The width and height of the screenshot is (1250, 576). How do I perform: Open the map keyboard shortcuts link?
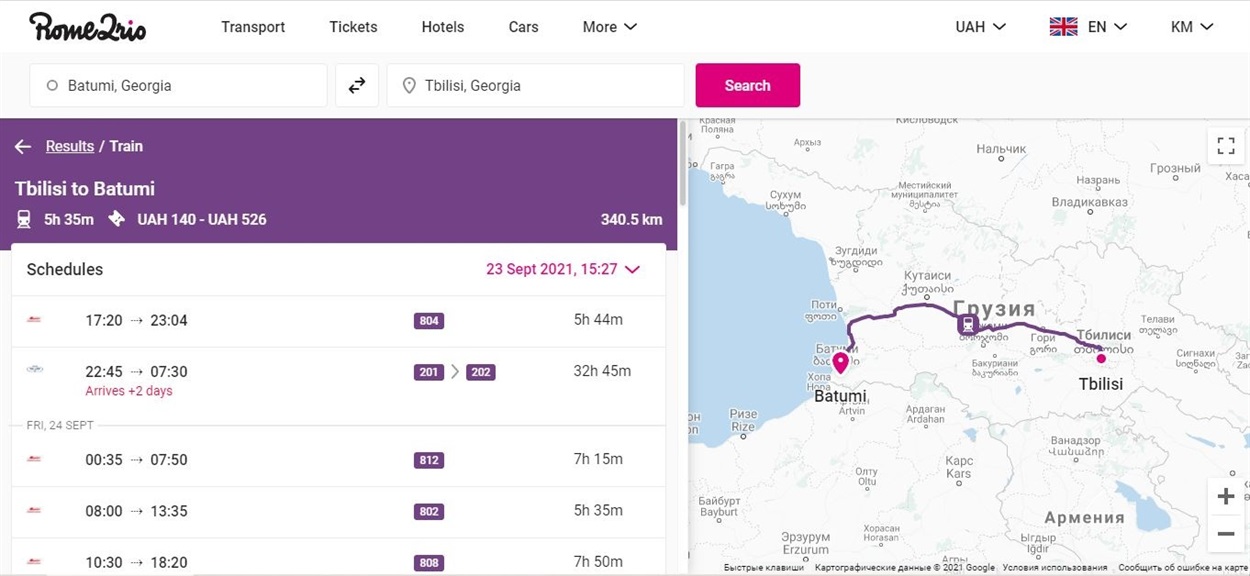click(x=764, y=568)
